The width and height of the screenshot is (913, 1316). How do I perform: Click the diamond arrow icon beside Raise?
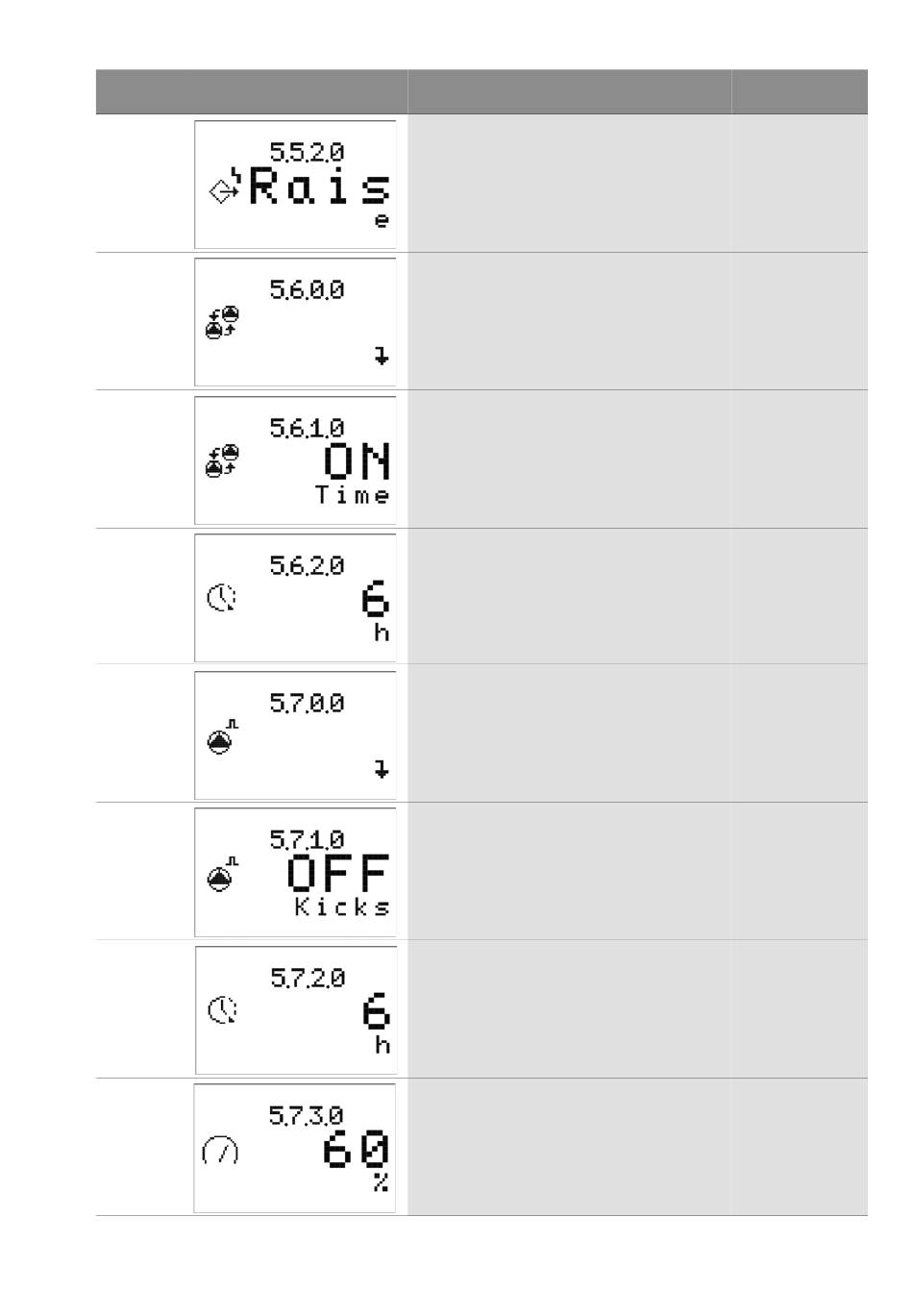225,188
